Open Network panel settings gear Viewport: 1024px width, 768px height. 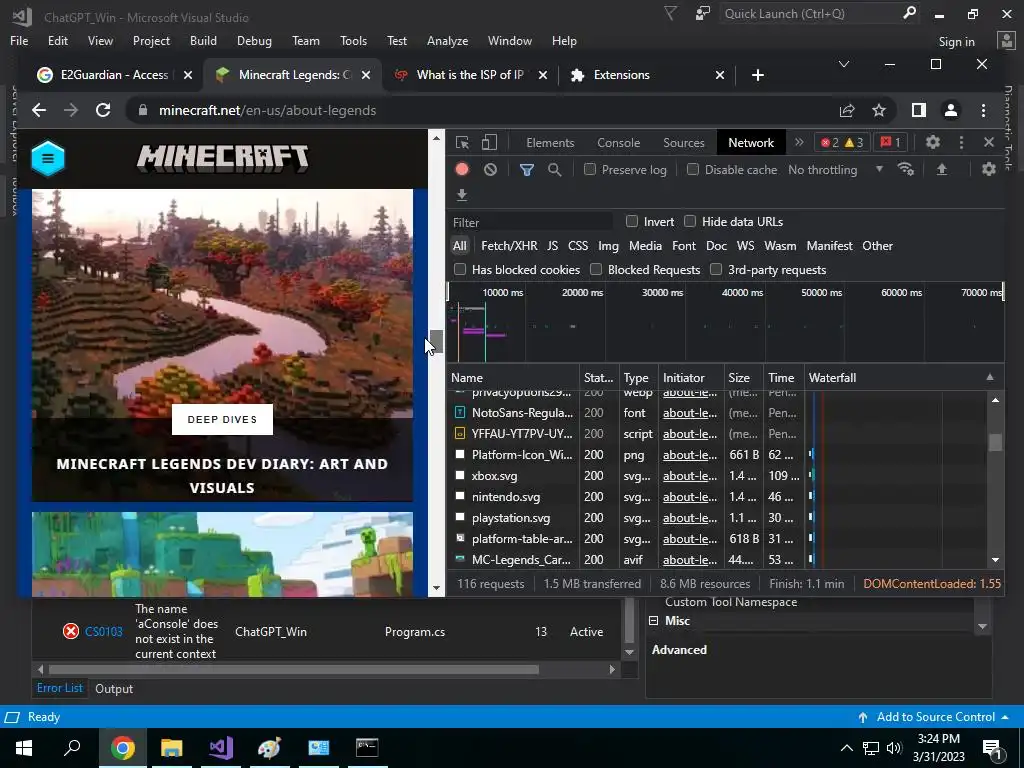(x=989, y=169)
